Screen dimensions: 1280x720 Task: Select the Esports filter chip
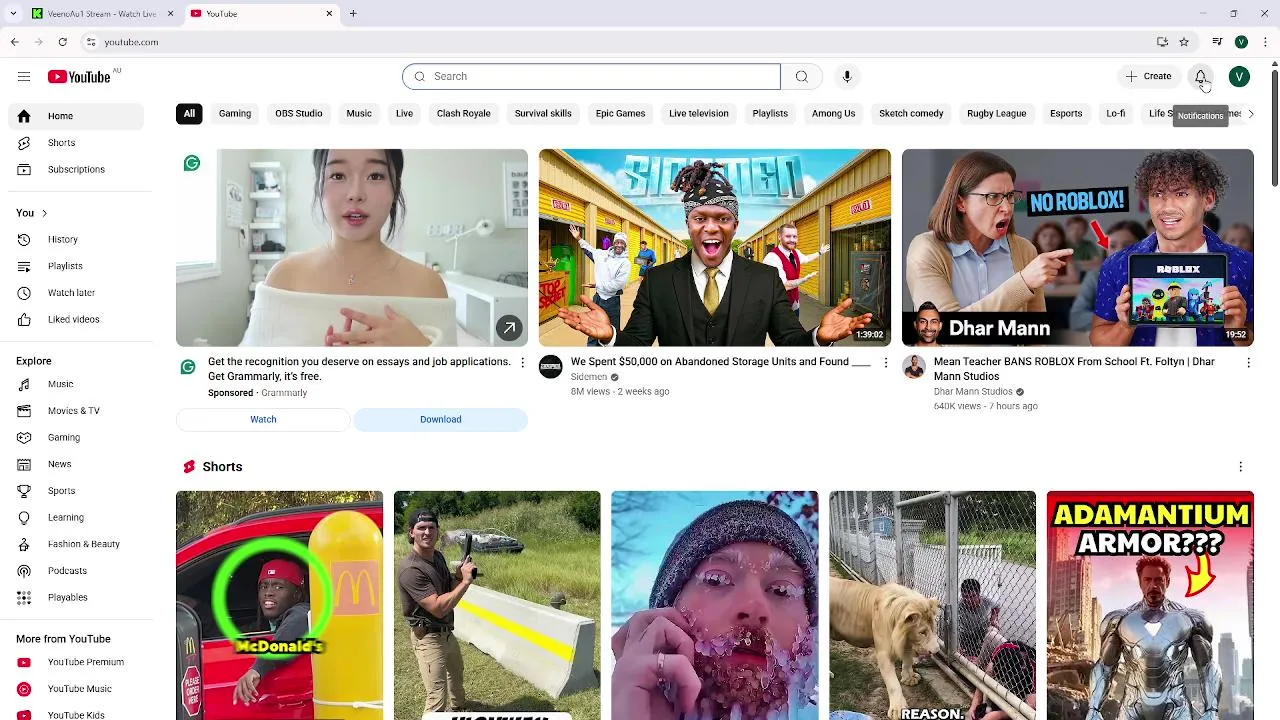[1066, 114]
